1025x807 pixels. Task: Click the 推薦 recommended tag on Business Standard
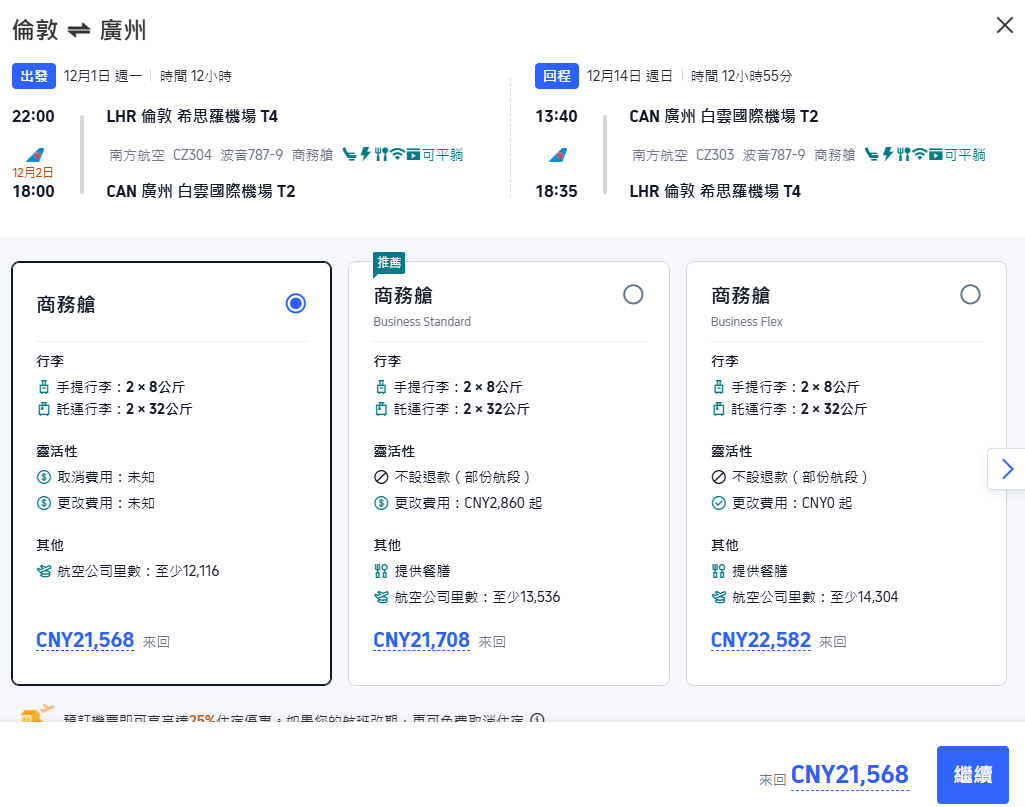389,263
